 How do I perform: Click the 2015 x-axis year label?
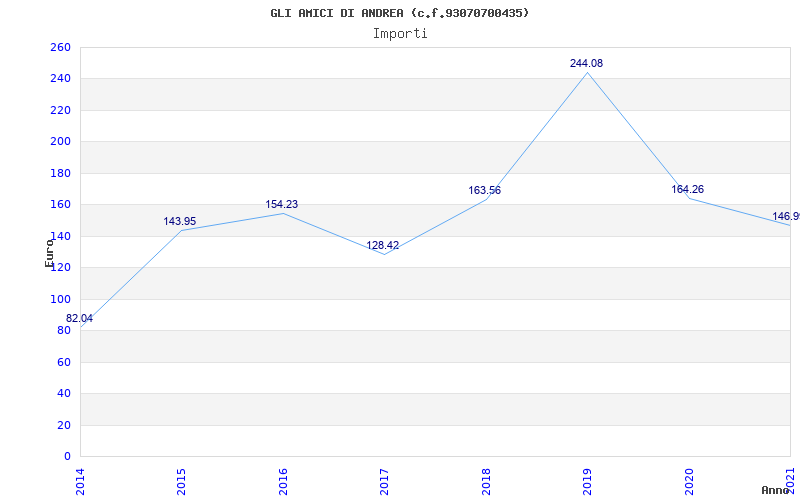(181, 482)
